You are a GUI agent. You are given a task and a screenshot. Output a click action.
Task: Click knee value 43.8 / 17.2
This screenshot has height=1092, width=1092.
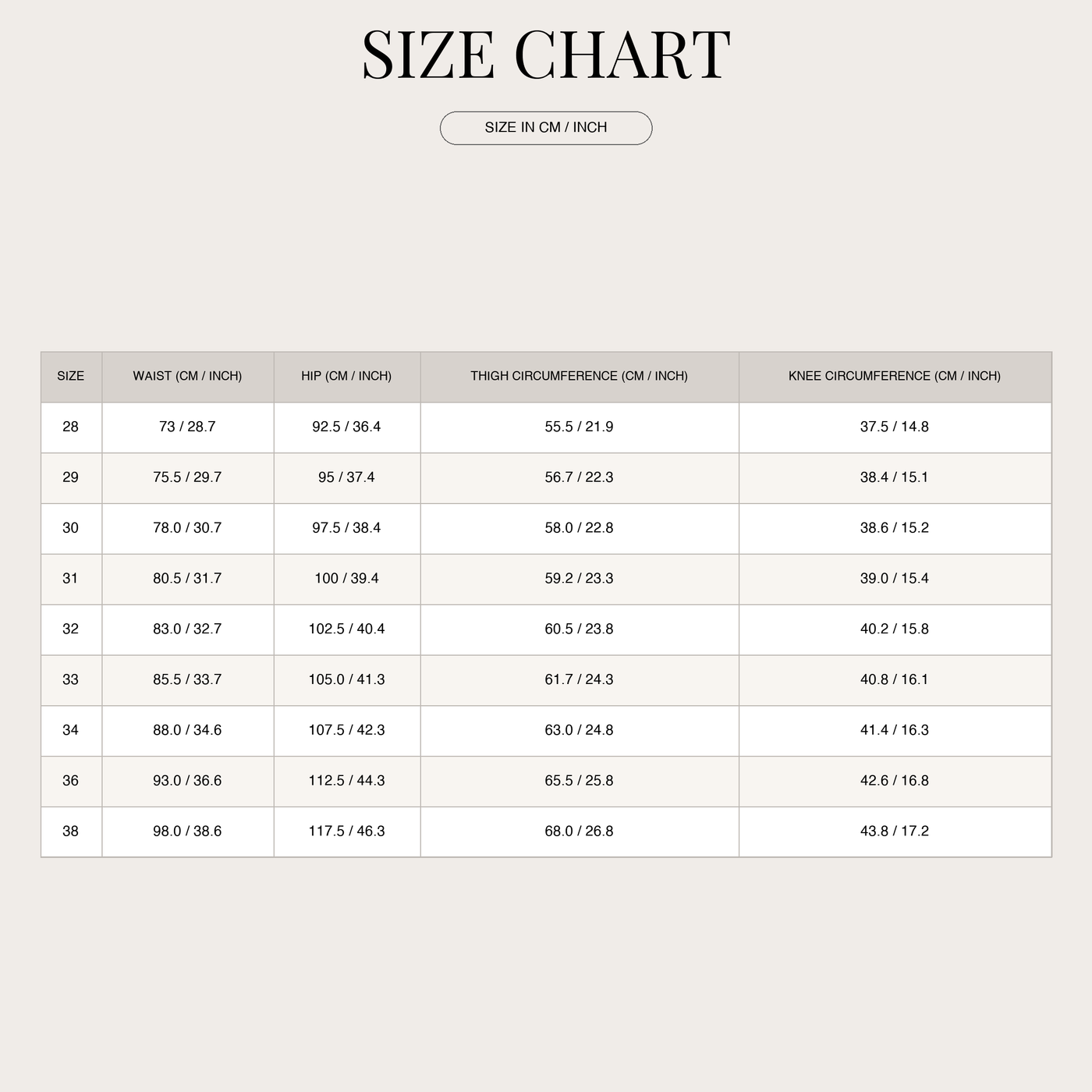point(895,831)
